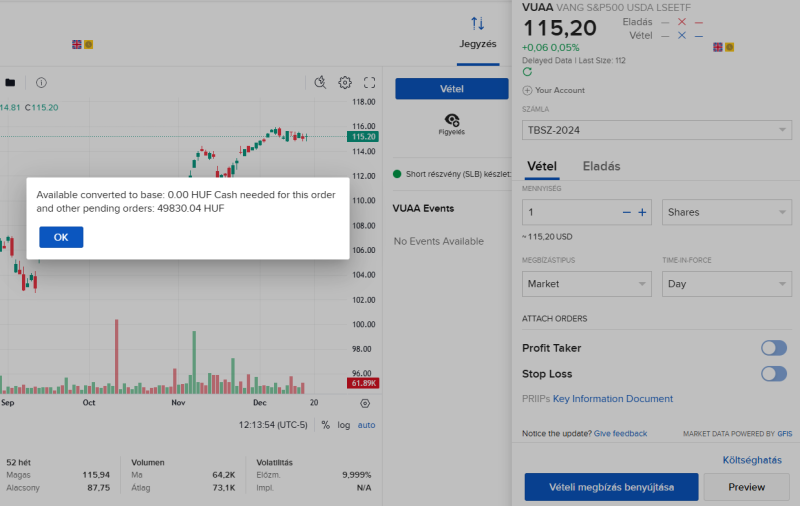Image resolution: width=800 pixels, height=506 pixels.
Task: Submit order via Vételi megbízás benyújtása
Action: (611, 487)
